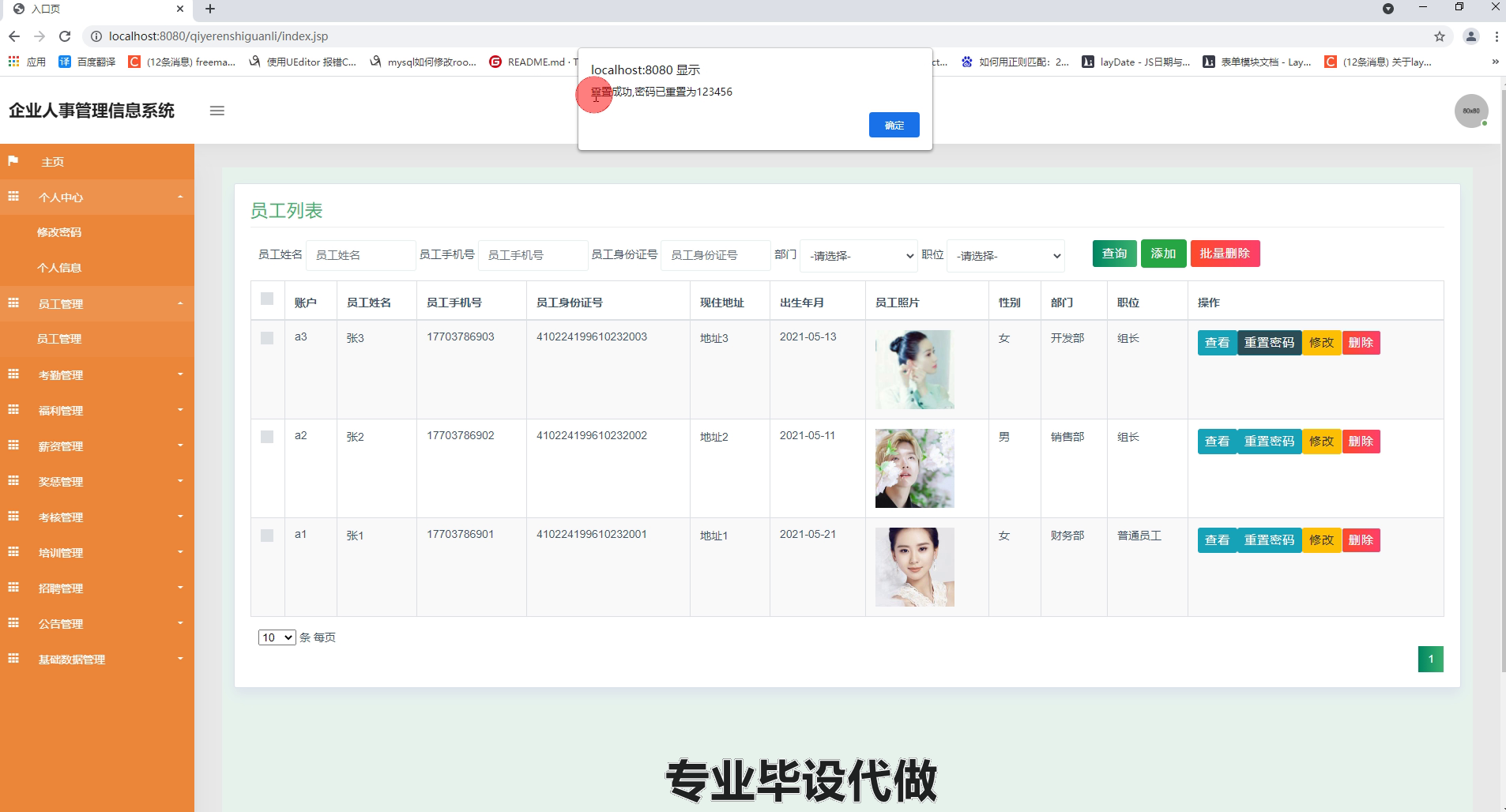
Task: Go to pagination page 1
Action: (1430, 659)
